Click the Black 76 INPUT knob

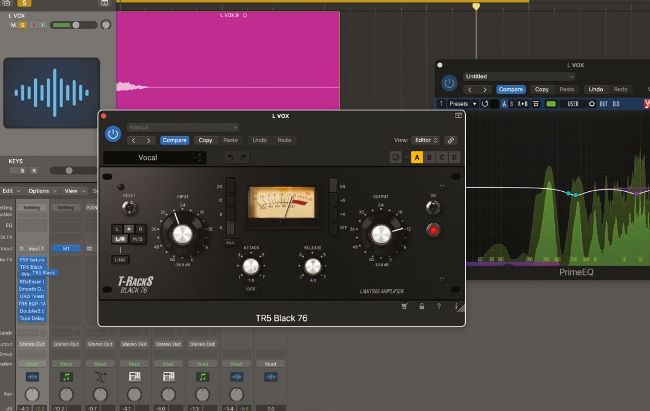pos(183,235)
